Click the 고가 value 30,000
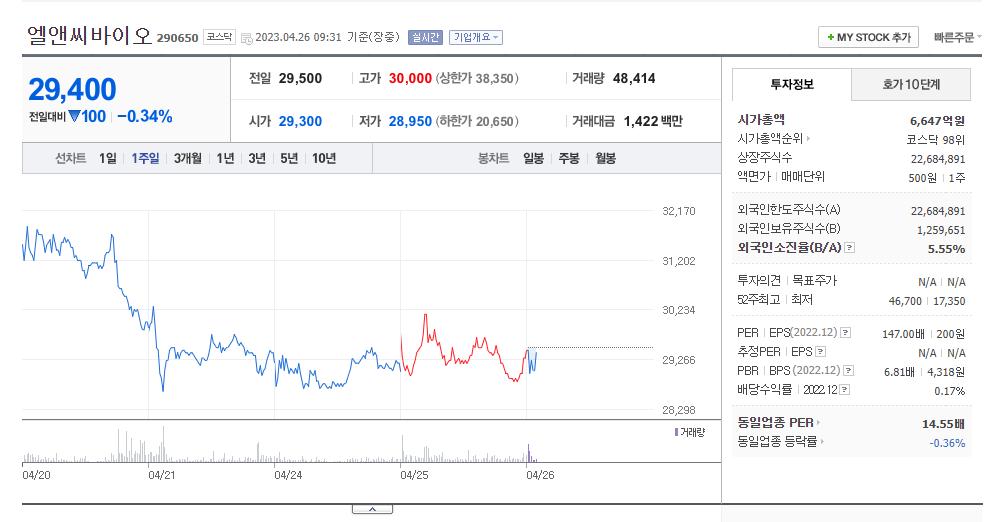The width and height of the screenshot is (1004, 522). [x=410, y=78]
